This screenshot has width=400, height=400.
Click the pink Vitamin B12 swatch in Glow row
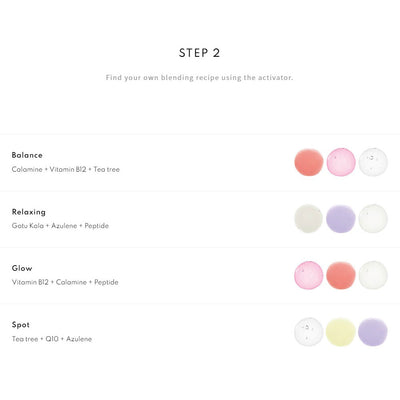pyautogui.click(x=309, y=275)
